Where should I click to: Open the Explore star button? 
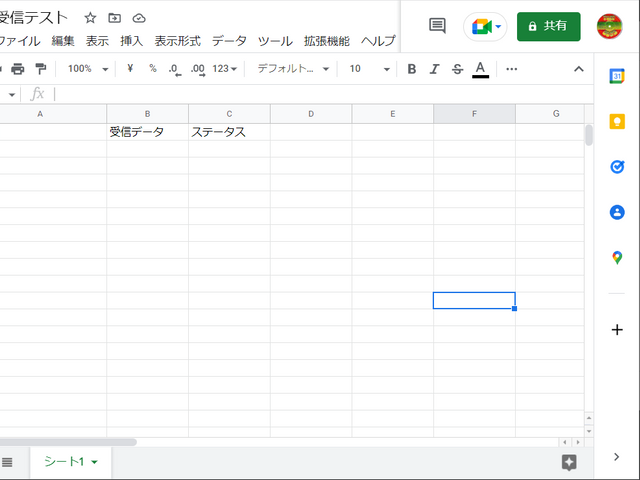coord(569,462)
